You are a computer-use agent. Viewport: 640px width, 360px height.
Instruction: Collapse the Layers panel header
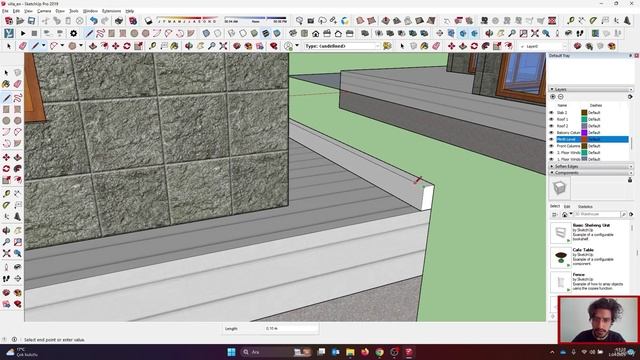pos(591,89)
